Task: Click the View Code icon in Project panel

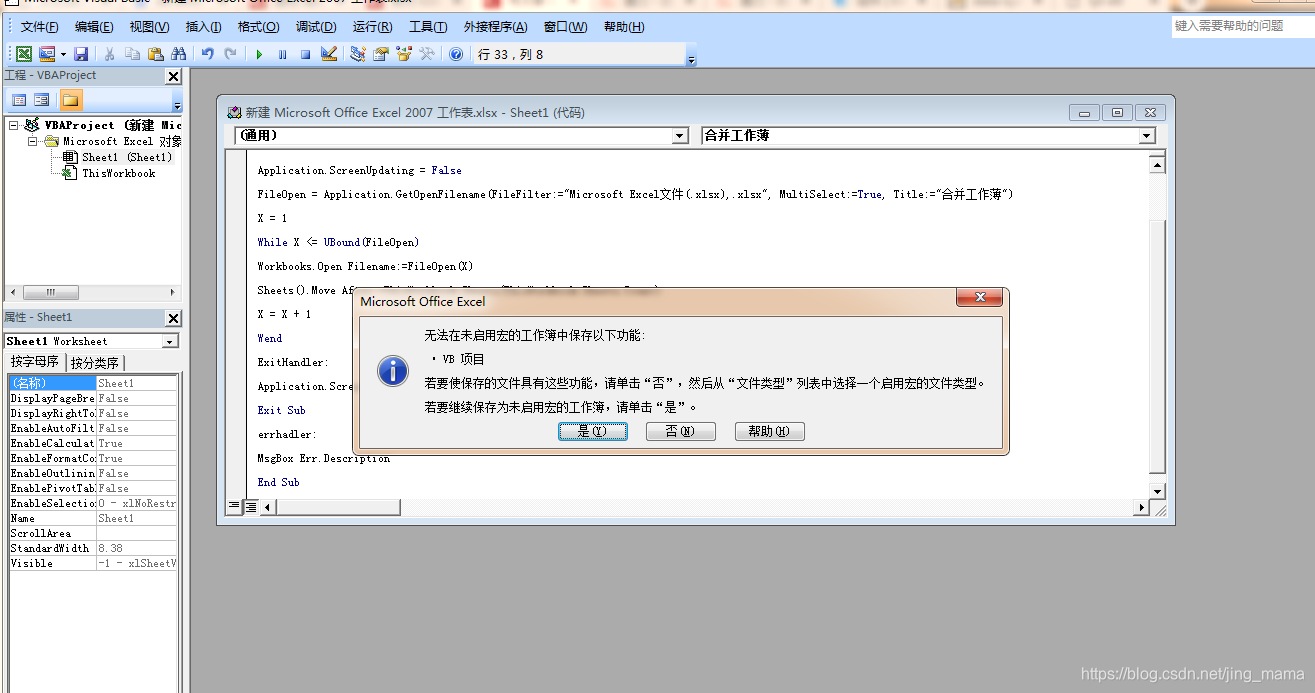Action: [19, 100]
